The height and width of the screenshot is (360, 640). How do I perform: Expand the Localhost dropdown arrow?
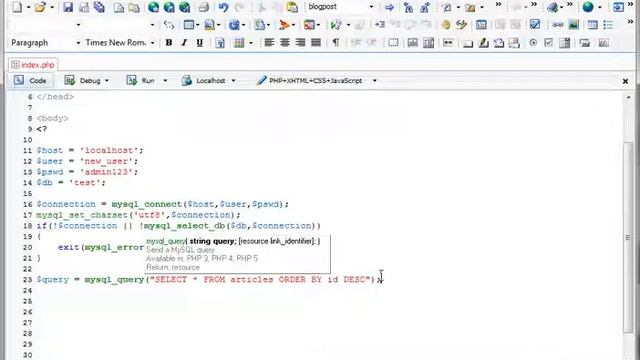tap(233, 81)
